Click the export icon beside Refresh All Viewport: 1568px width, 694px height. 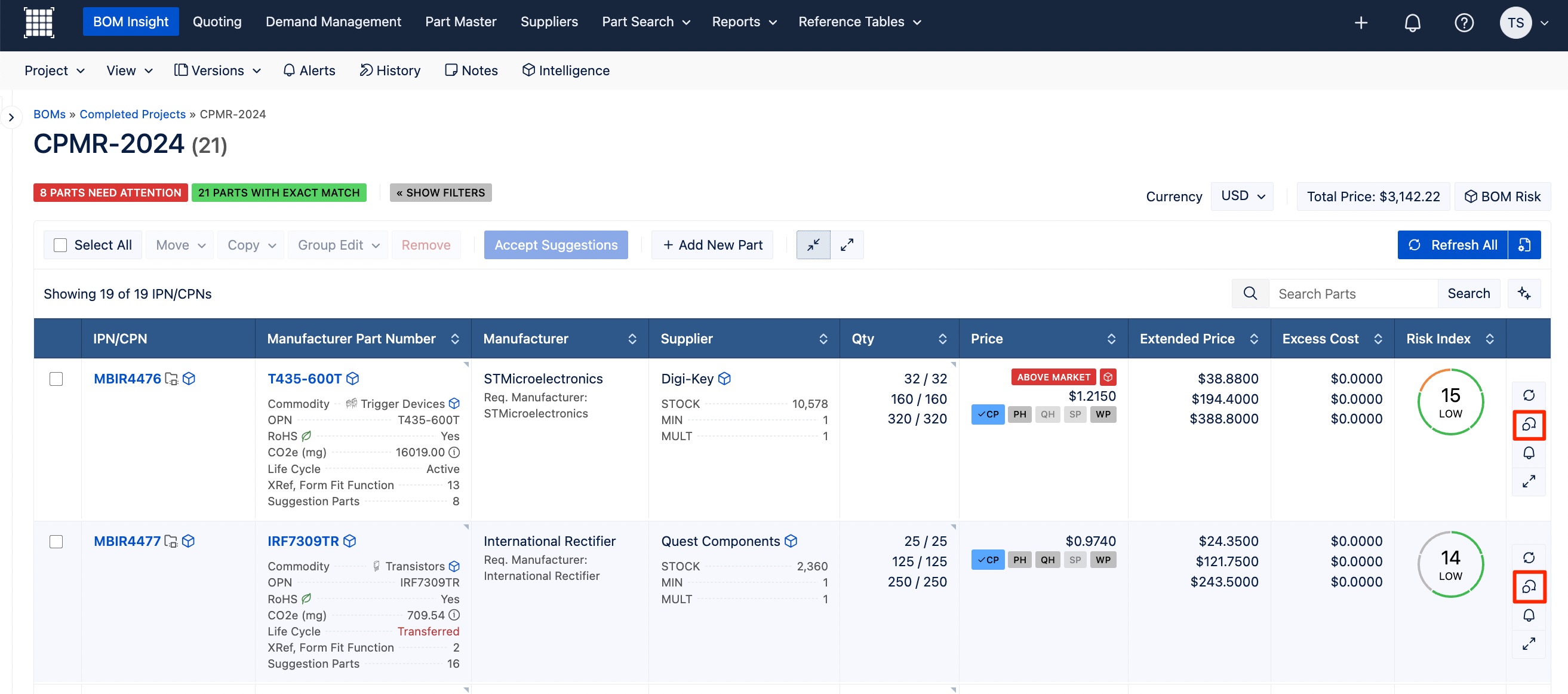tap(1524, 245)
